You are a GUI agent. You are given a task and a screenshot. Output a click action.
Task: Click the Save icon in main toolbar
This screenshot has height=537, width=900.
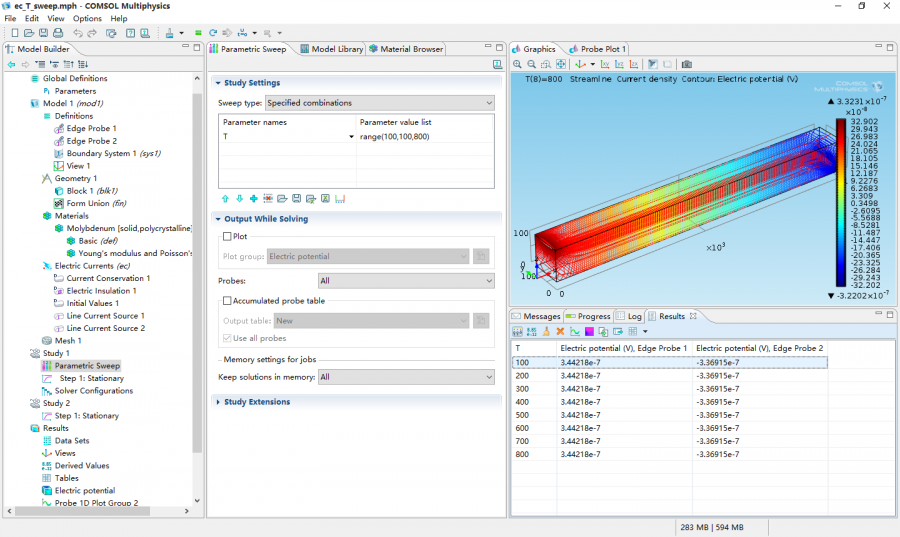pos(43,33)
